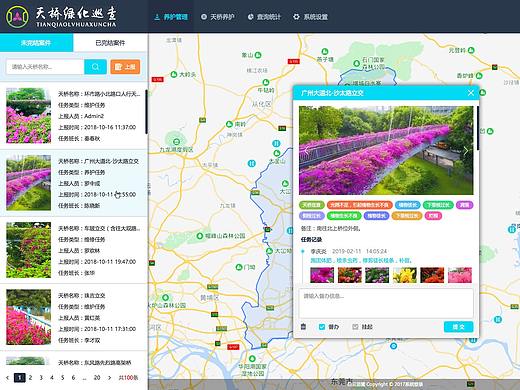Click the green marker at 石门国家森林公园
The width and height of the screenshot is (520, 390).
coord(357,62)
